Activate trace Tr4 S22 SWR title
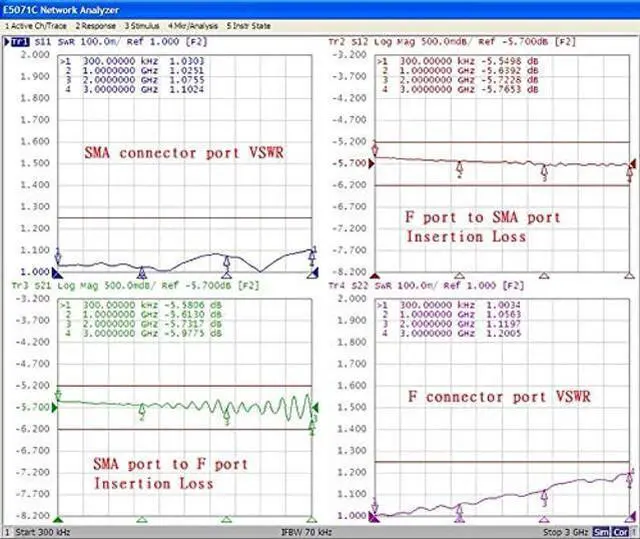Viewport: 640px width, 539px height. 426,285
